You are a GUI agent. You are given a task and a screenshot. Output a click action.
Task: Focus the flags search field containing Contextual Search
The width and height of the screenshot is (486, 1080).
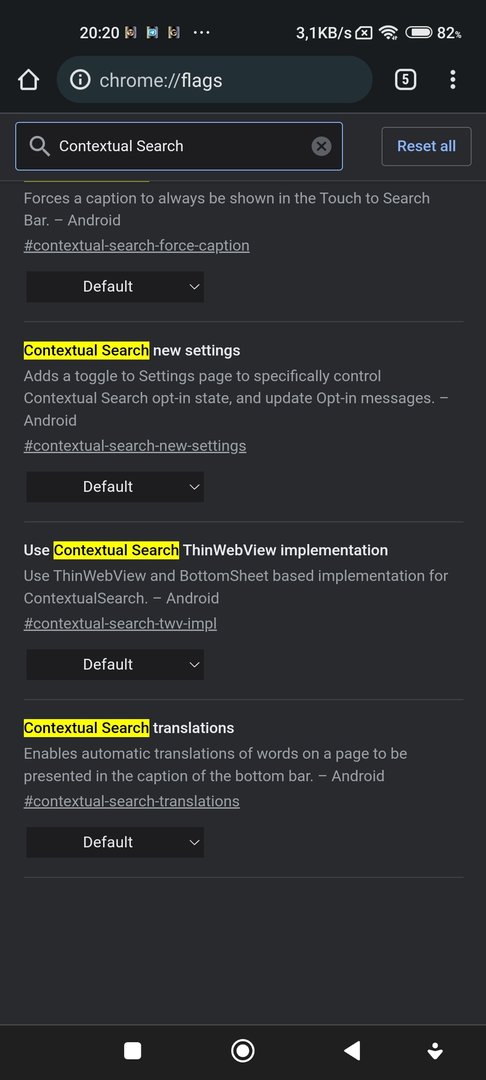[x=179, y=146]
